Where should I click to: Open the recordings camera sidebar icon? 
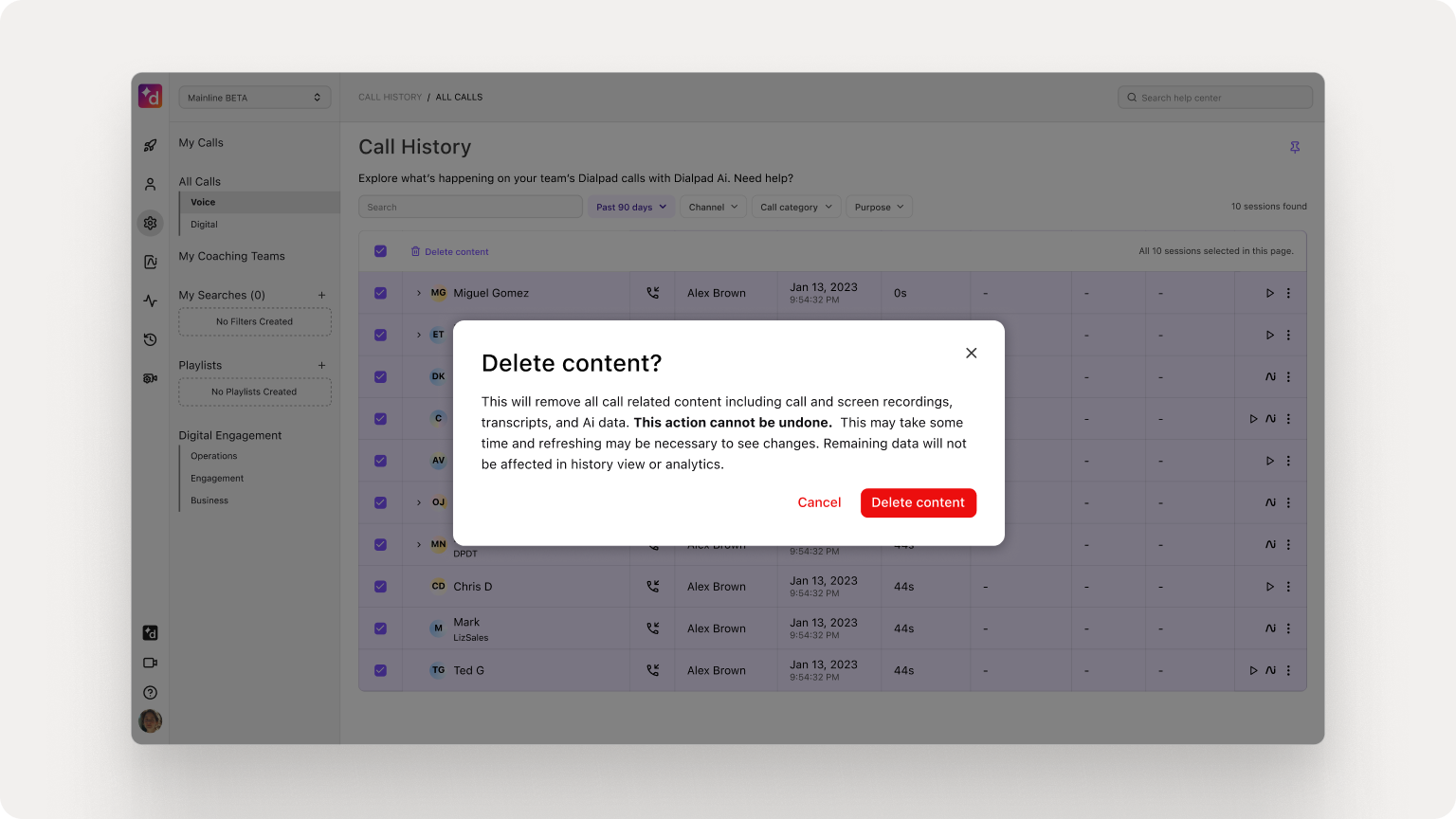[x=150, y=378]
